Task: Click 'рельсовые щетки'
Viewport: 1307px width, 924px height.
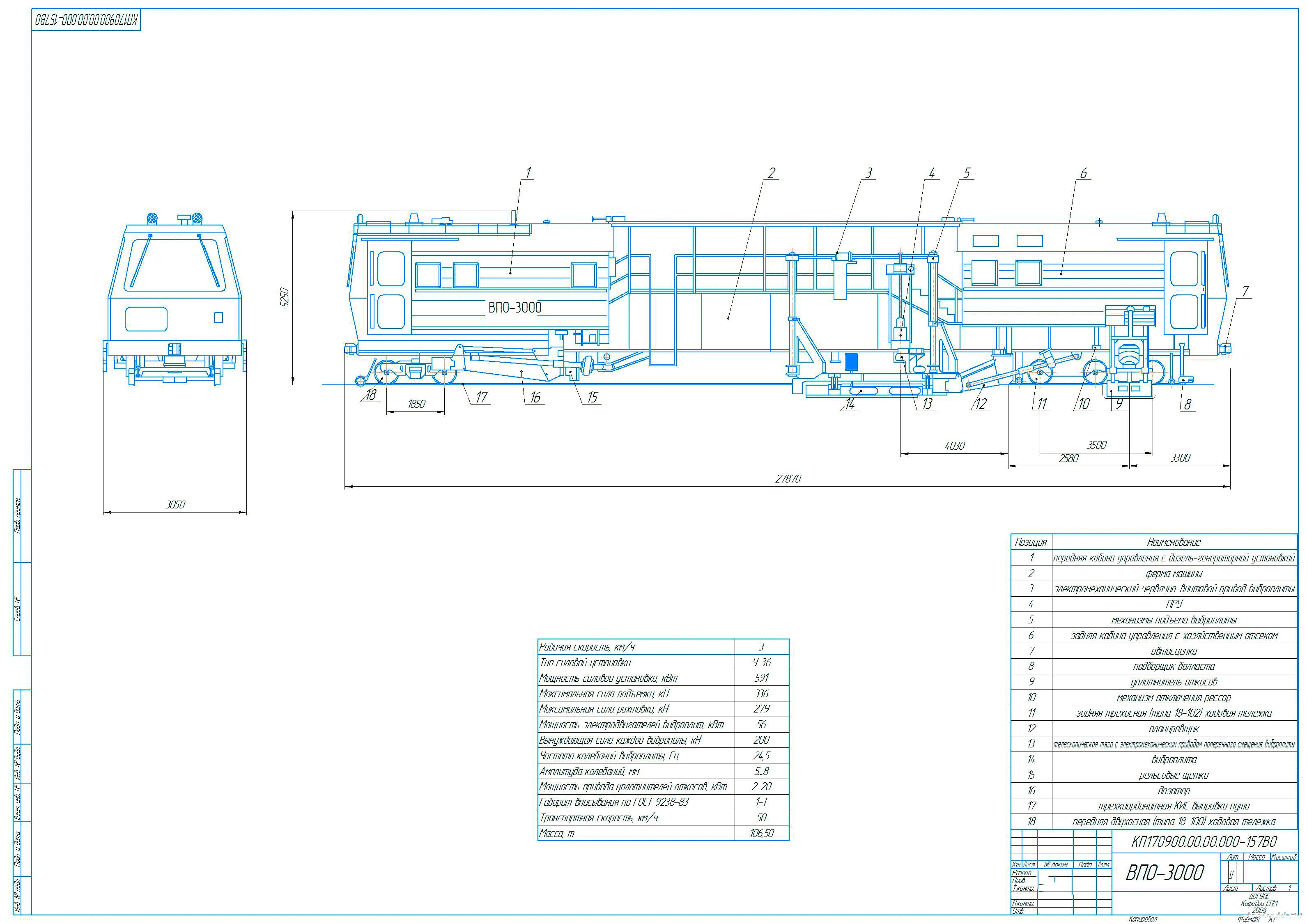Action: 1174,775
